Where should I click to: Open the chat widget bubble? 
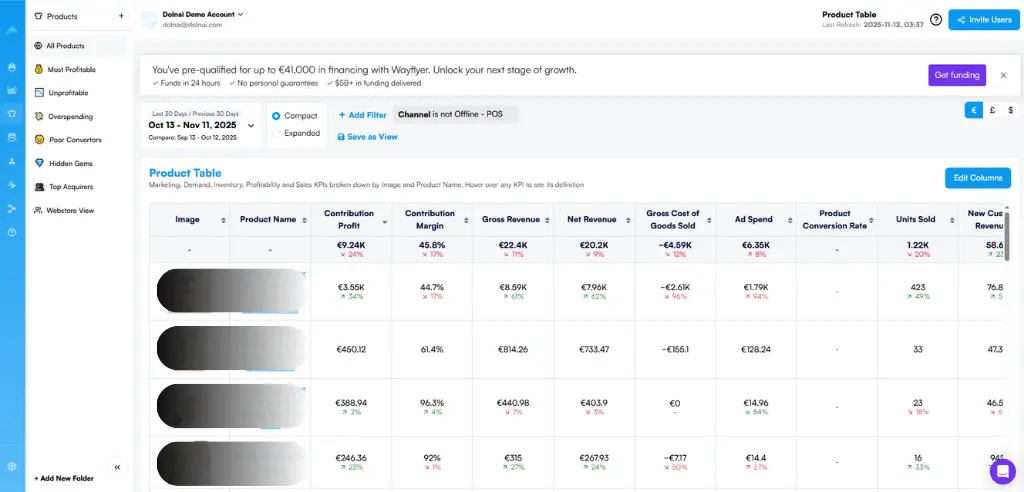(1002, 471)
